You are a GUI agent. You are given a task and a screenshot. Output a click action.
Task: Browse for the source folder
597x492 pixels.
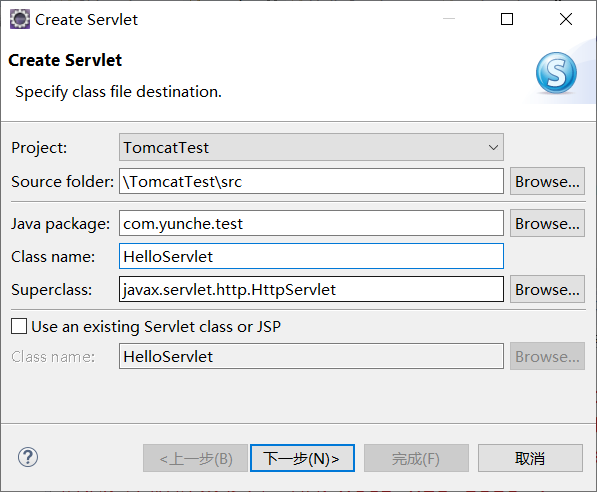click(x=547, y=181)
